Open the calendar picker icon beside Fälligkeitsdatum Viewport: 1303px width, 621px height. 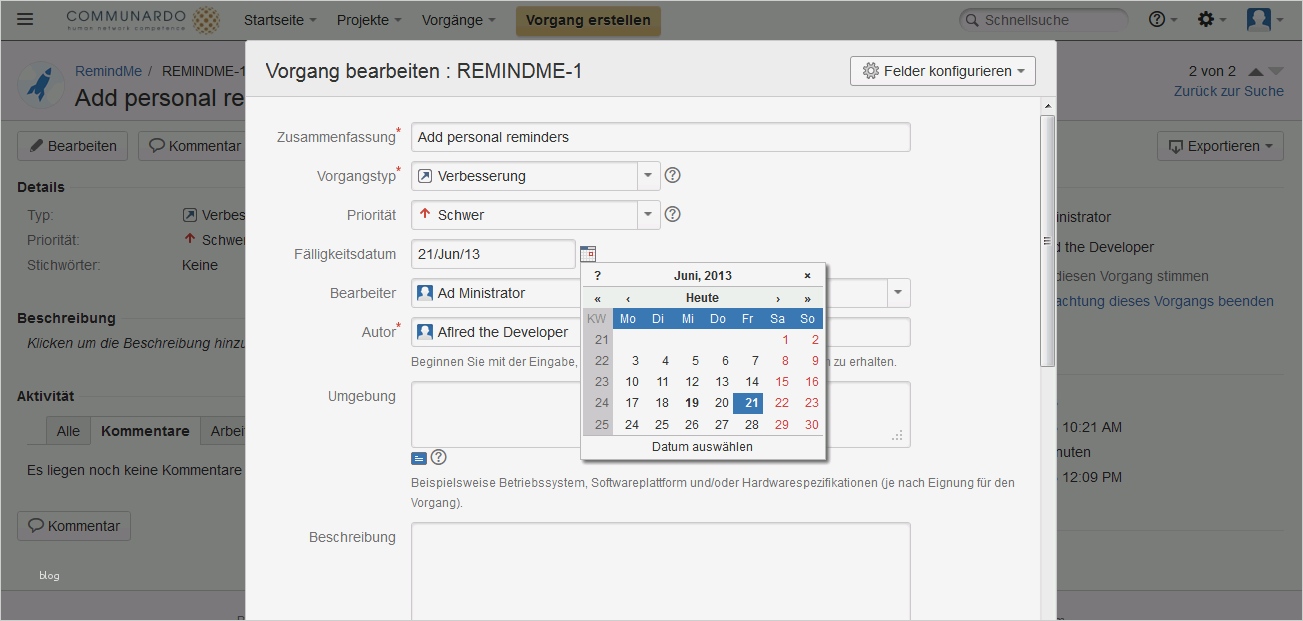click(588, 254)
